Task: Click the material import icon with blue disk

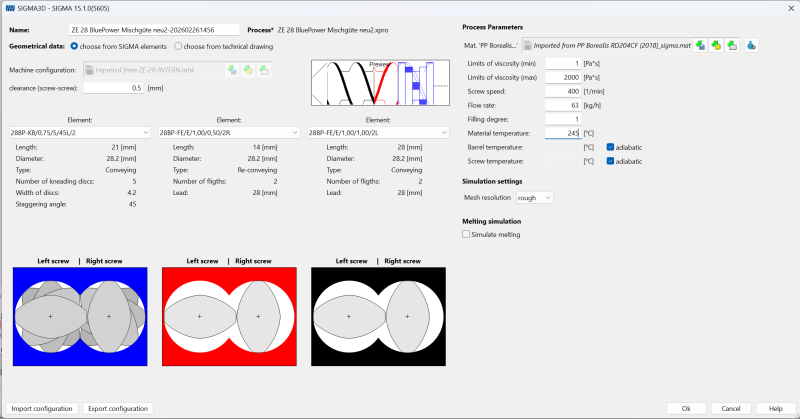Action: point(701,45)
